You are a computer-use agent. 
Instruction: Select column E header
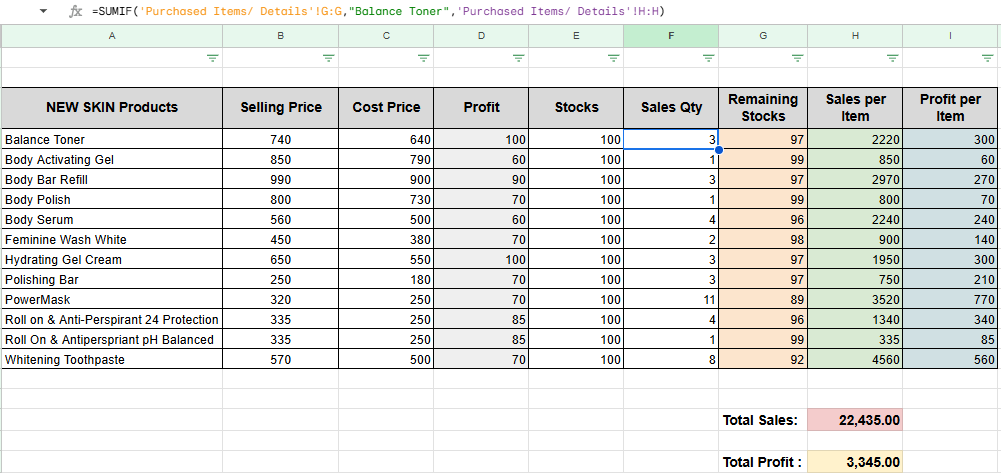pyautogui.click(x=576, y=36)
